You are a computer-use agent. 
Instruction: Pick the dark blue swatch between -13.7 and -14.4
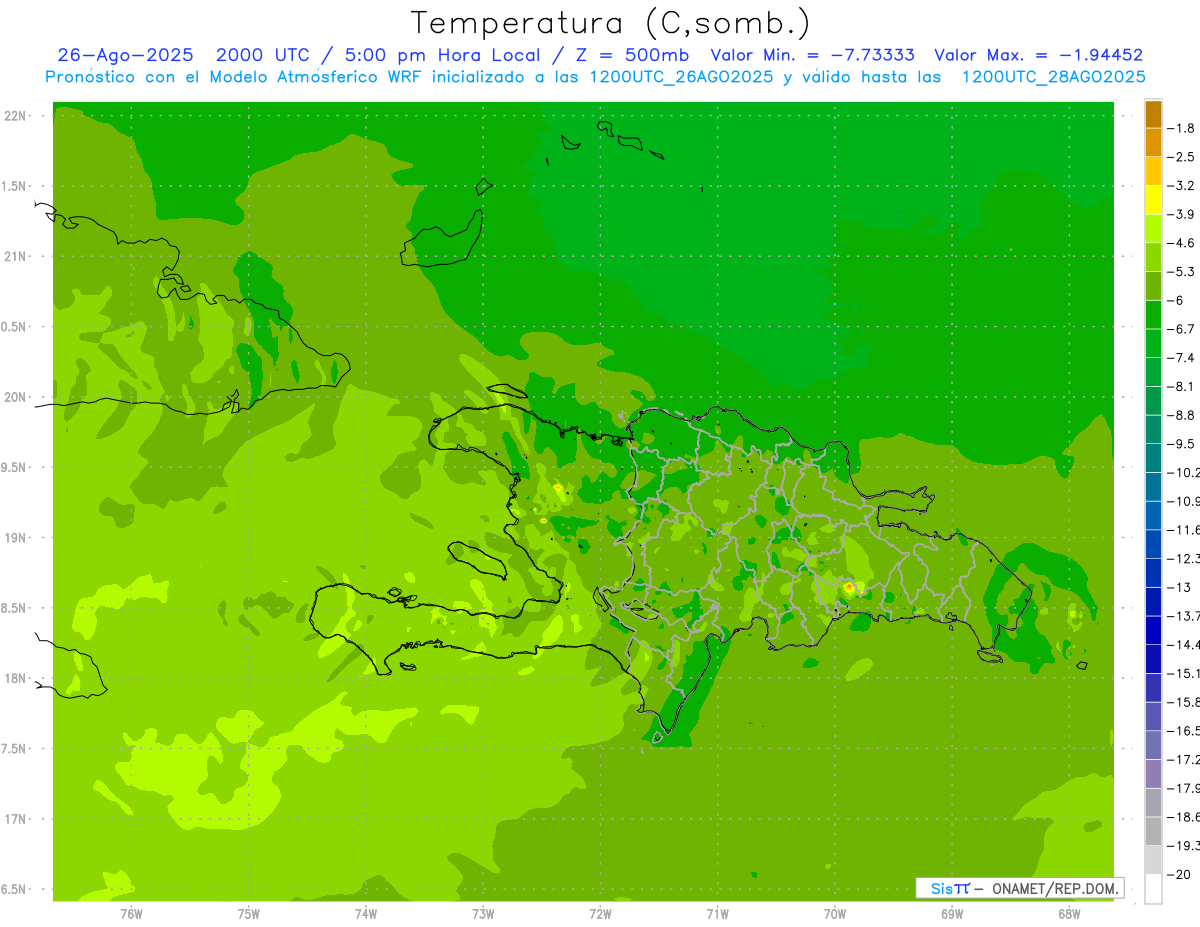pos(1153,630)
